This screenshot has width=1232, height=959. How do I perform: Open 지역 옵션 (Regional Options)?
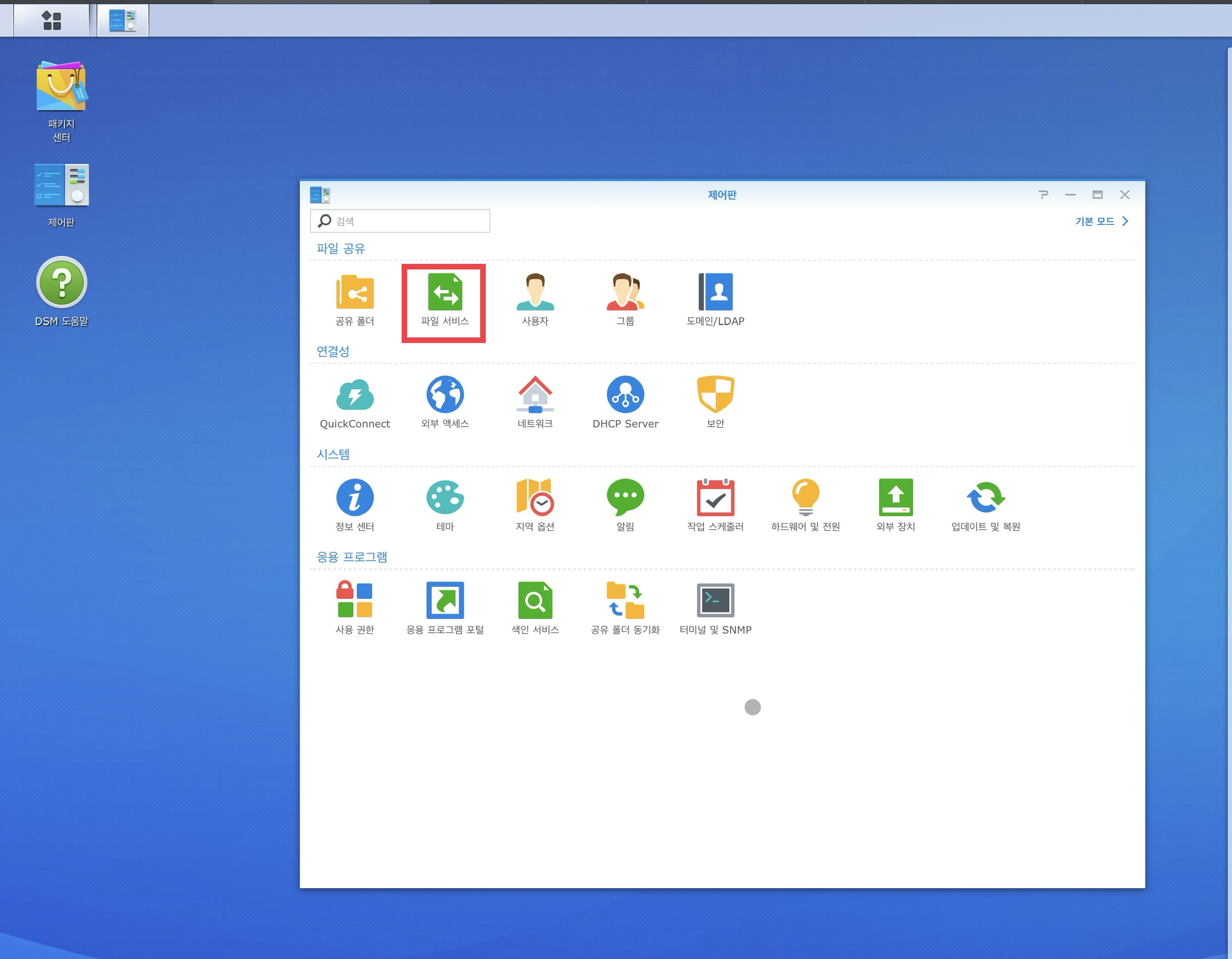[x=535, y=506]
